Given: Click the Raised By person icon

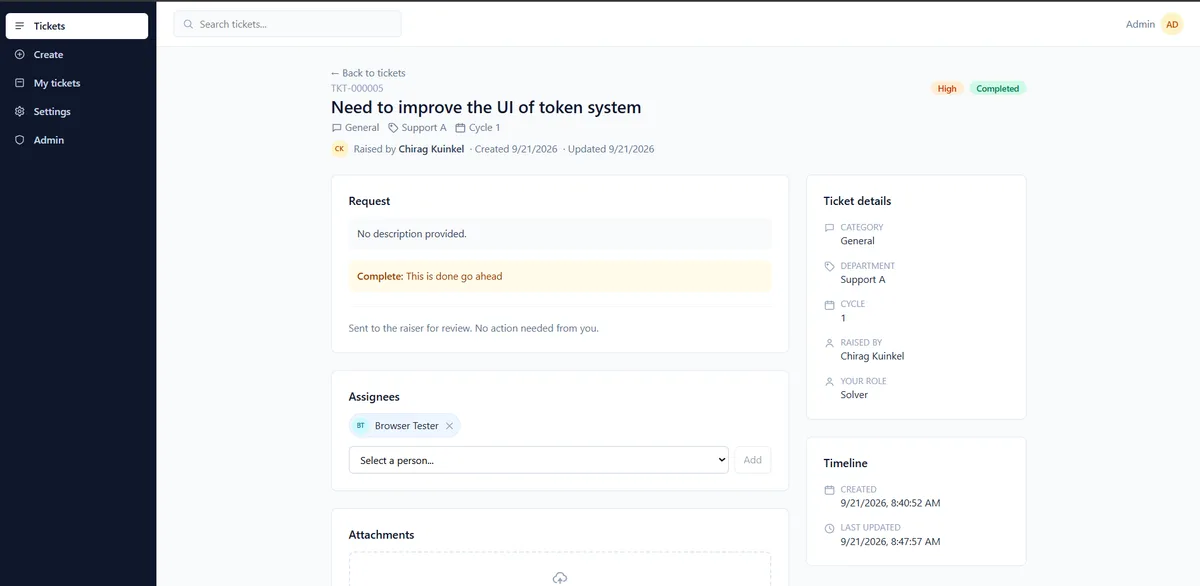Looking at the screenshot, I should click(829, 343).
